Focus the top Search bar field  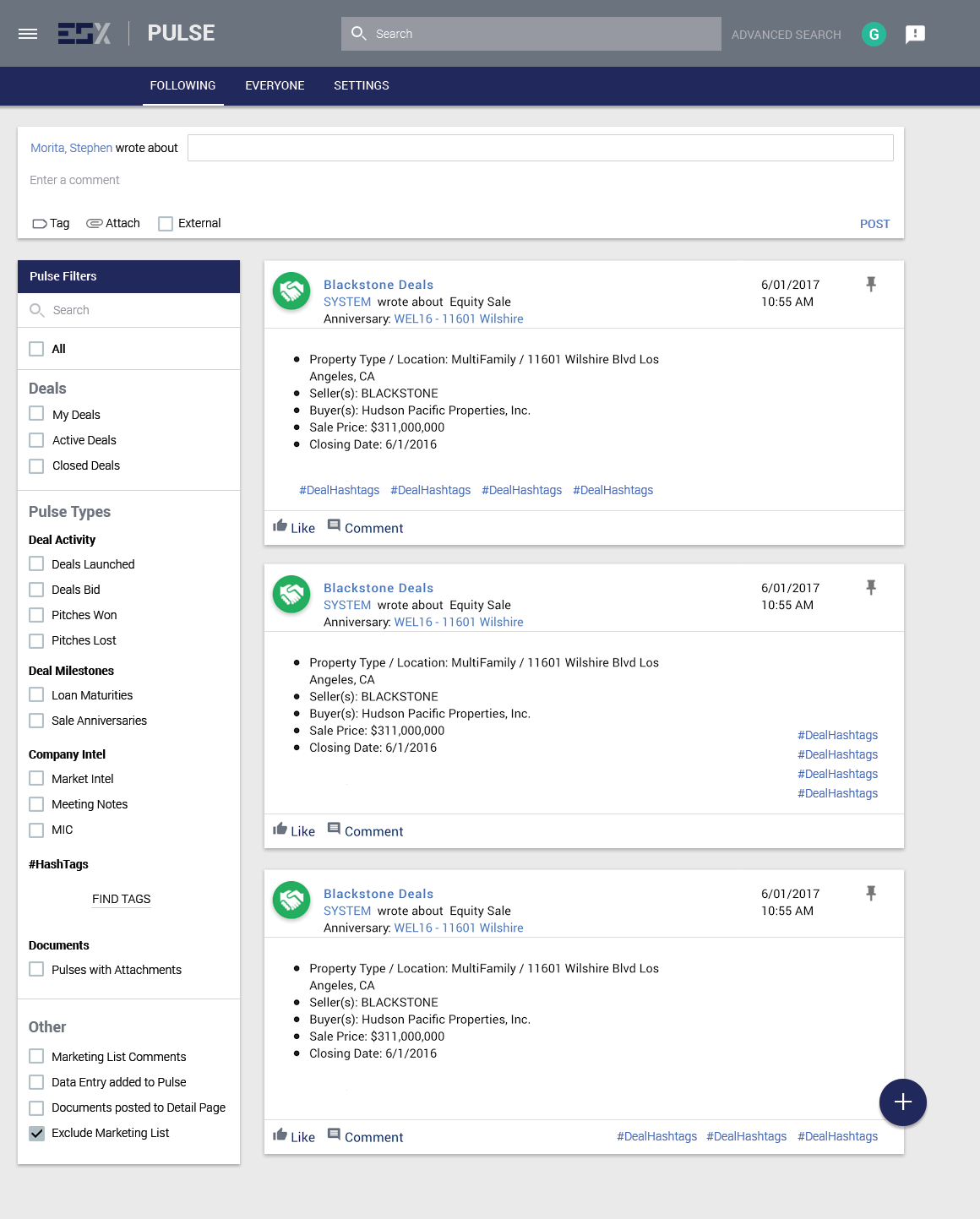tap(531, 34)
